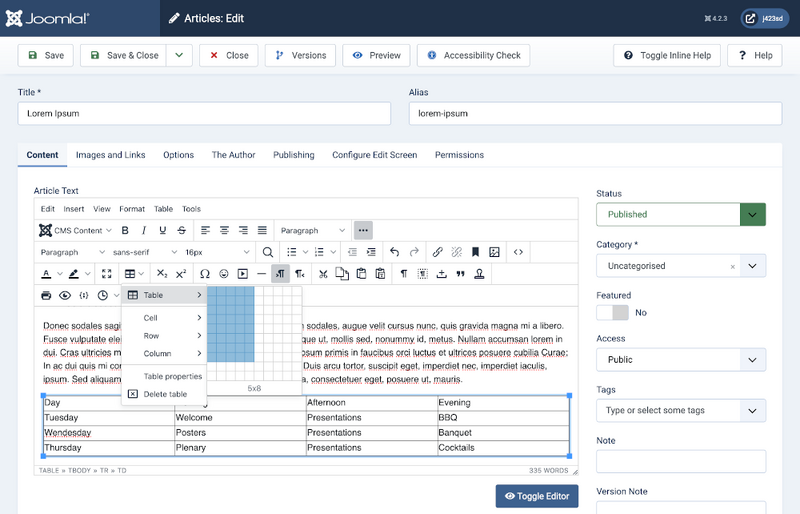Toggle show blocks outline

(422, 274)
